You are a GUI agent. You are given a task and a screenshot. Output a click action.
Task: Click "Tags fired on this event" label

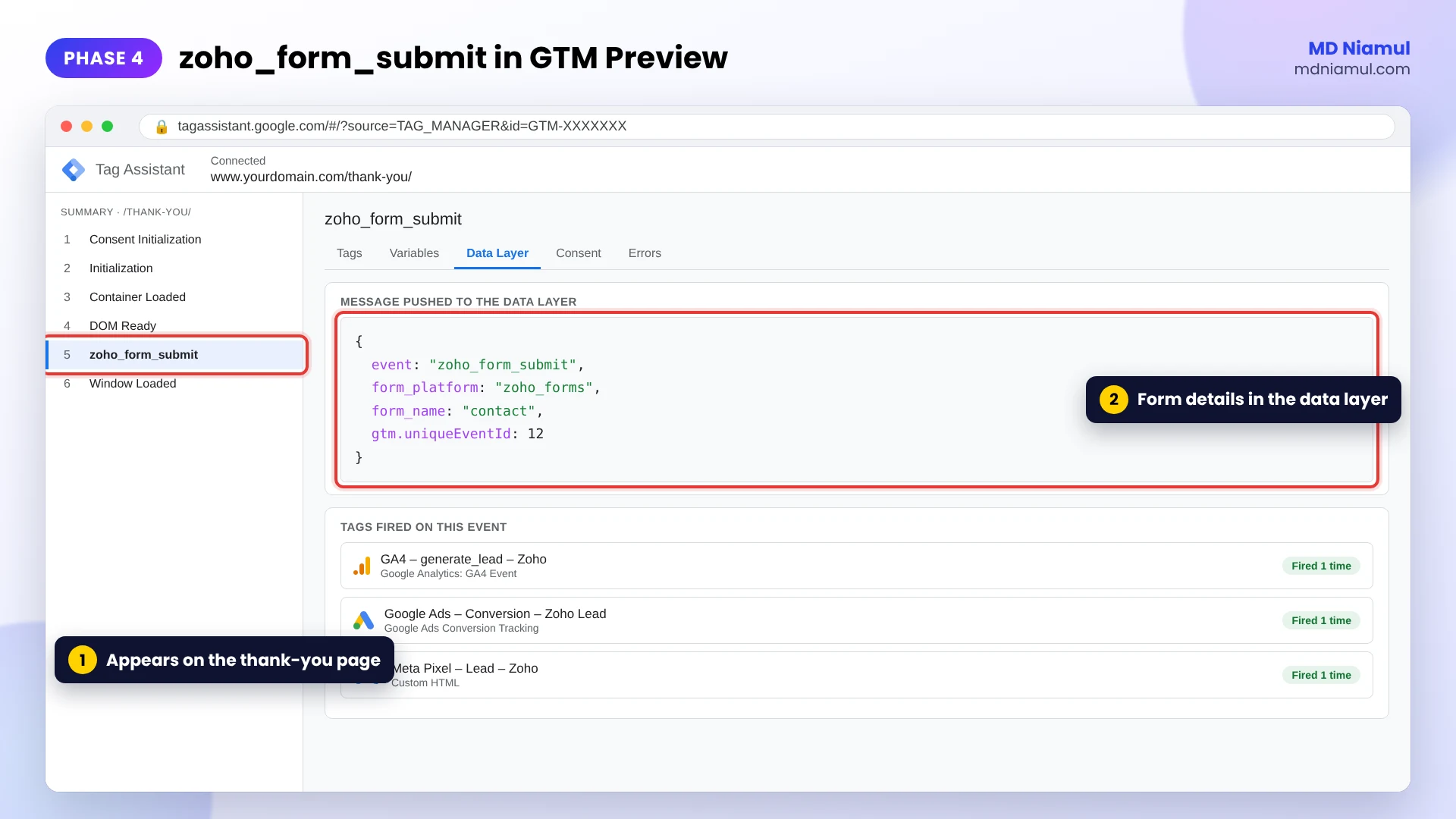point(423,527)
